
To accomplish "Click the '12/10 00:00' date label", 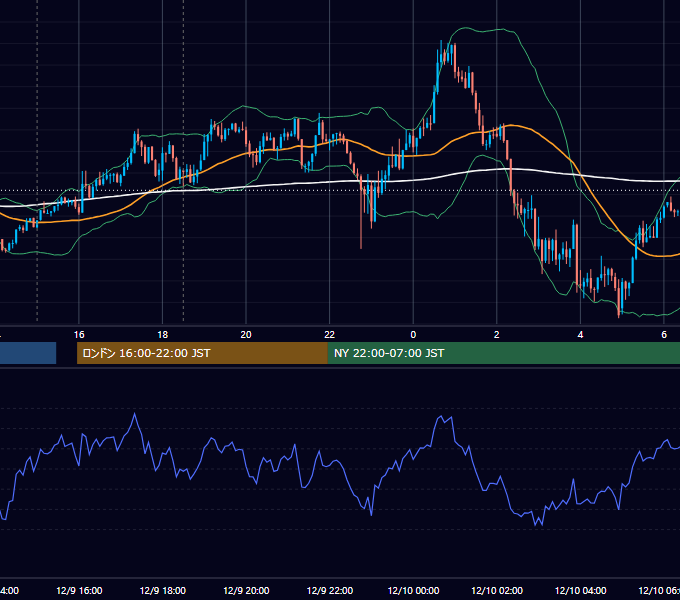I will pos(413,590).
